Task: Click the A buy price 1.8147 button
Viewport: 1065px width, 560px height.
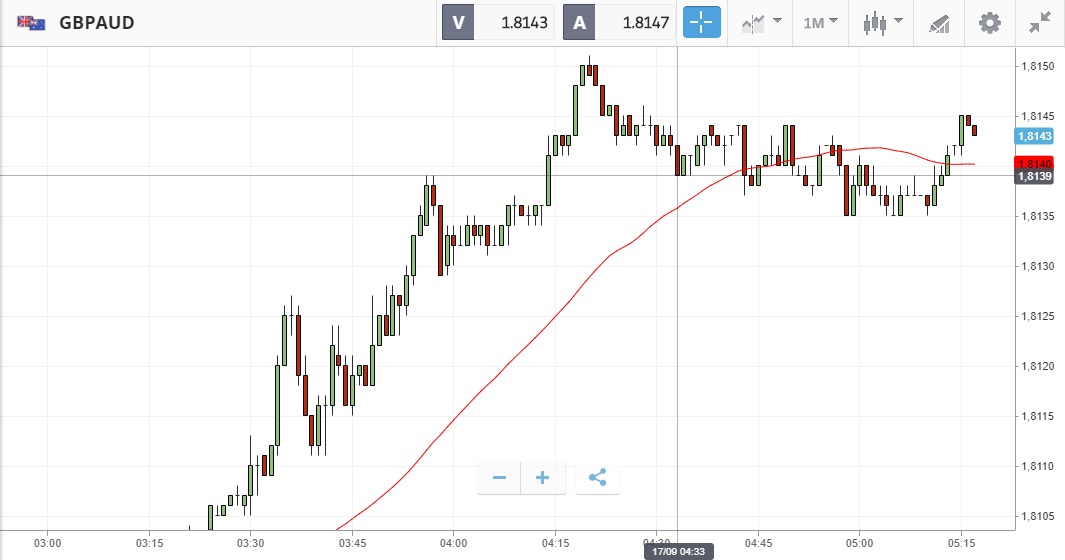Action: point(621,22)
